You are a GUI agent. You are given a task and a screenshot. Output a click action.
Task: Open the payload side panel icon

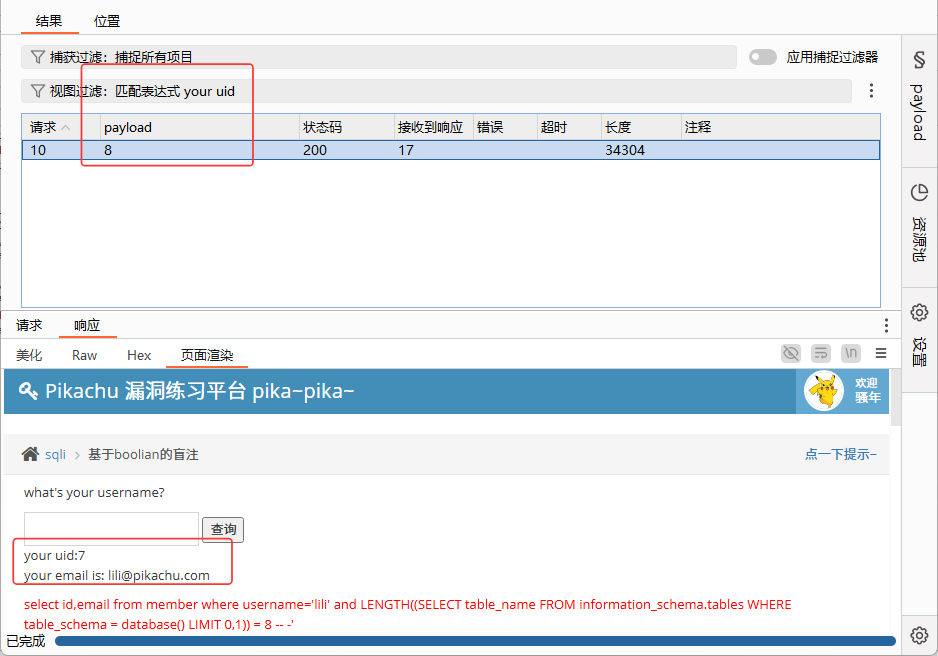click(x=919, y=60)
